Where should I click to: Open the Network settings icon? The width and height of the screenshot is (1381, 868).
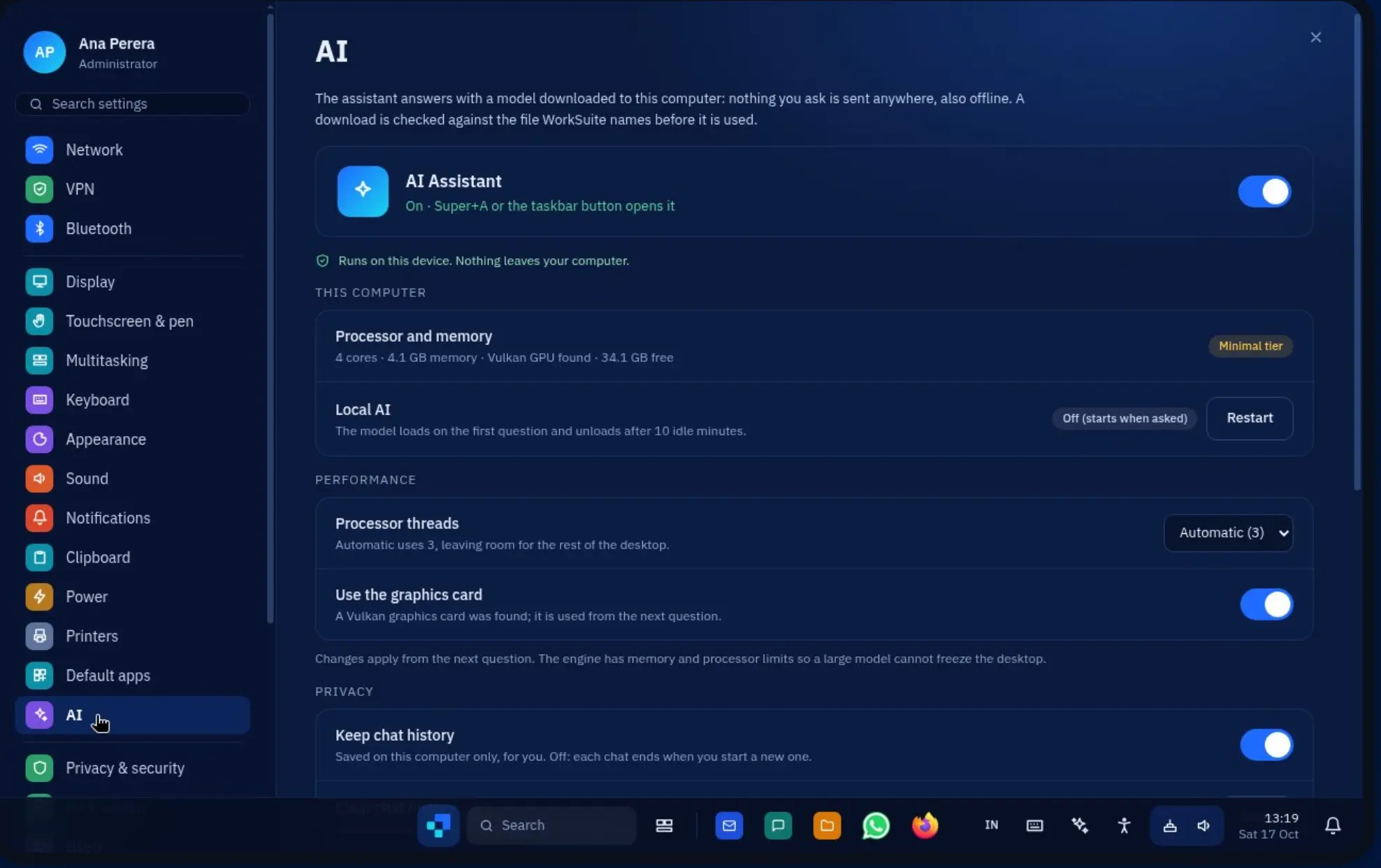(39, 150)
